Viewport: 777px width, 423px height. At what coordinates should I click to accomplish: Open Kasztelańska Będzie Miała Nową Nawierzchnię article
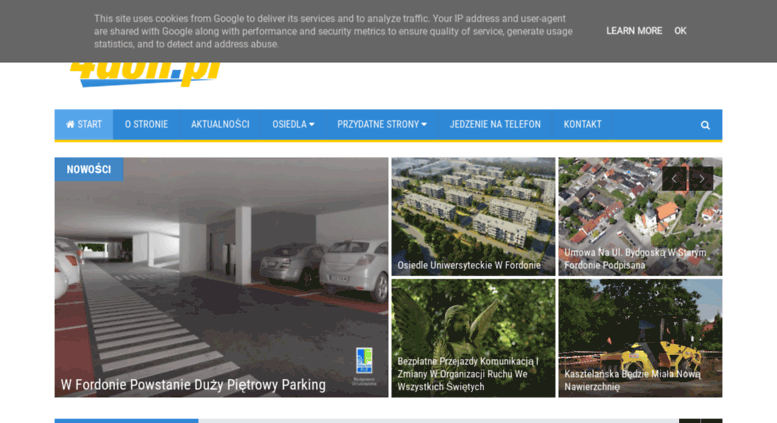640,338
